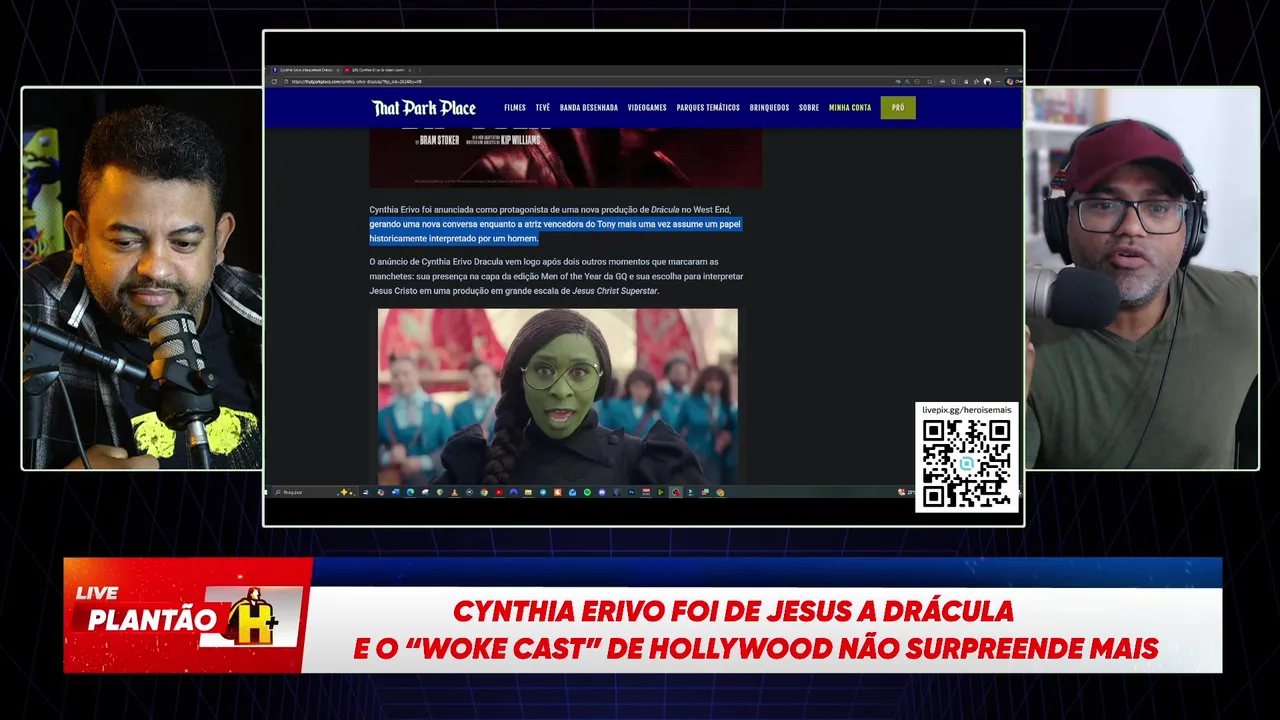The height and width of the screenshot is (720, 1280).
Task: Select the BRINQUEDOS menu item
Action: [x=769, y=107]
